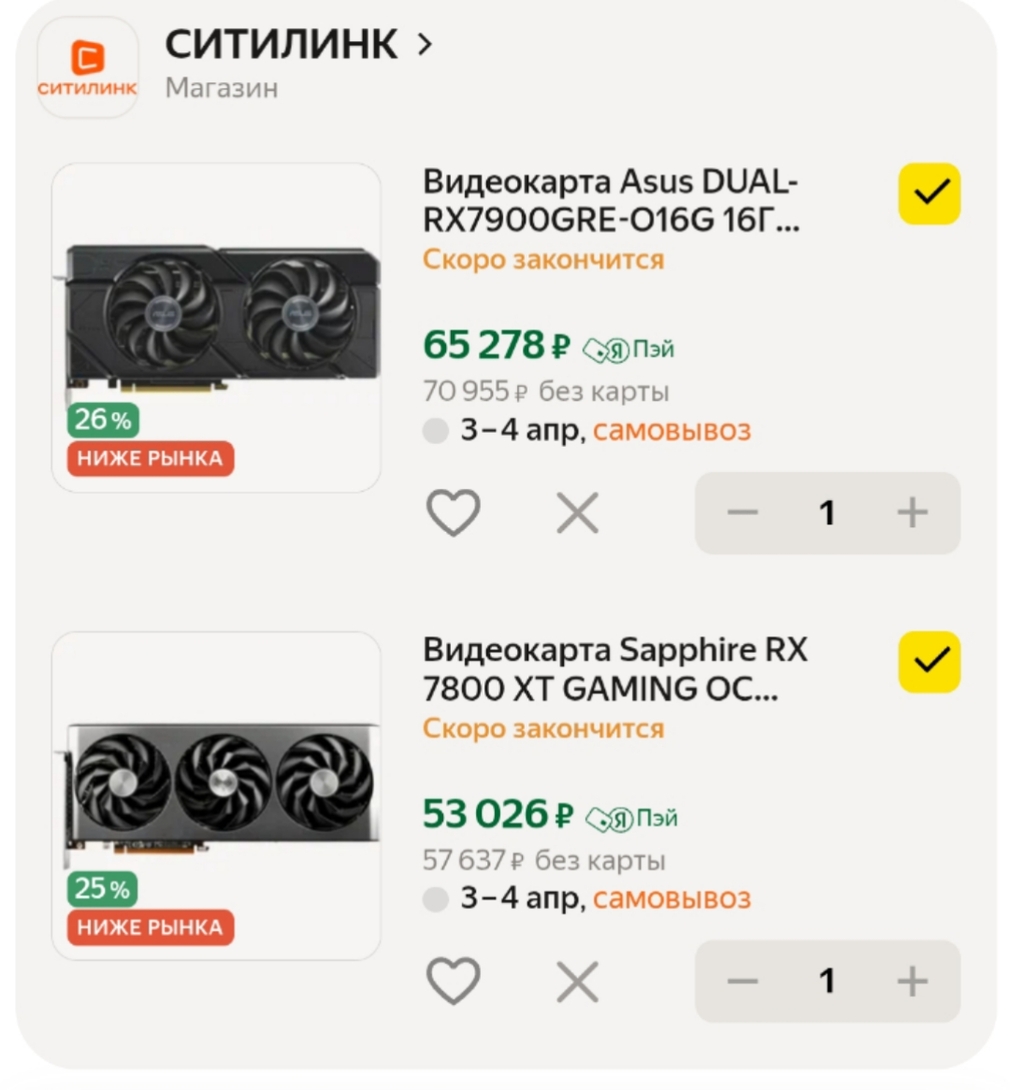1010x1090 pixels.
Task: Open Asus DUAL-RX7900GRE product title
Action: (x=611, y=201)
